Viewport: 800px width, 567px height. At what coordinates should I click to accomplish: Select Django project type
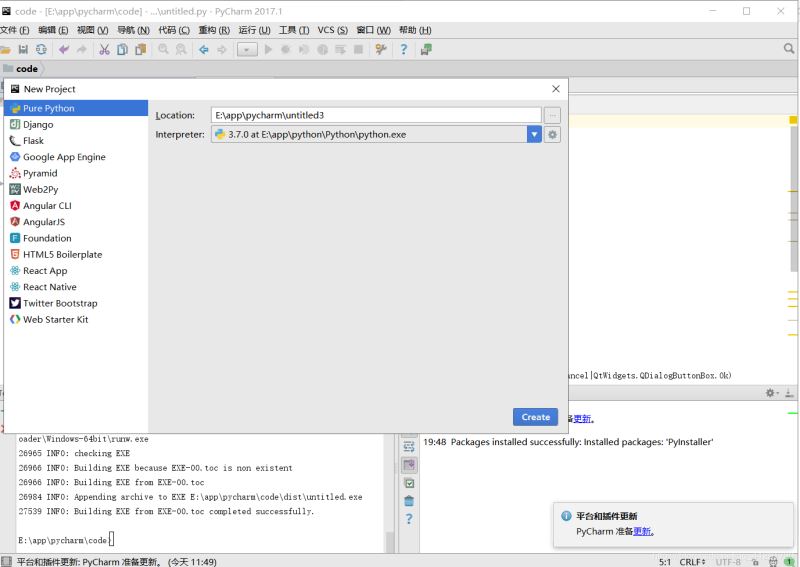pos(76,125)
